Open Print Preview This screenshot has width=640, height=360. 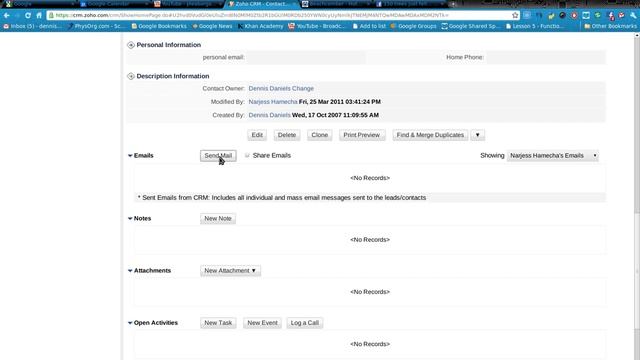pyautogui.click(x=362, y=135)
